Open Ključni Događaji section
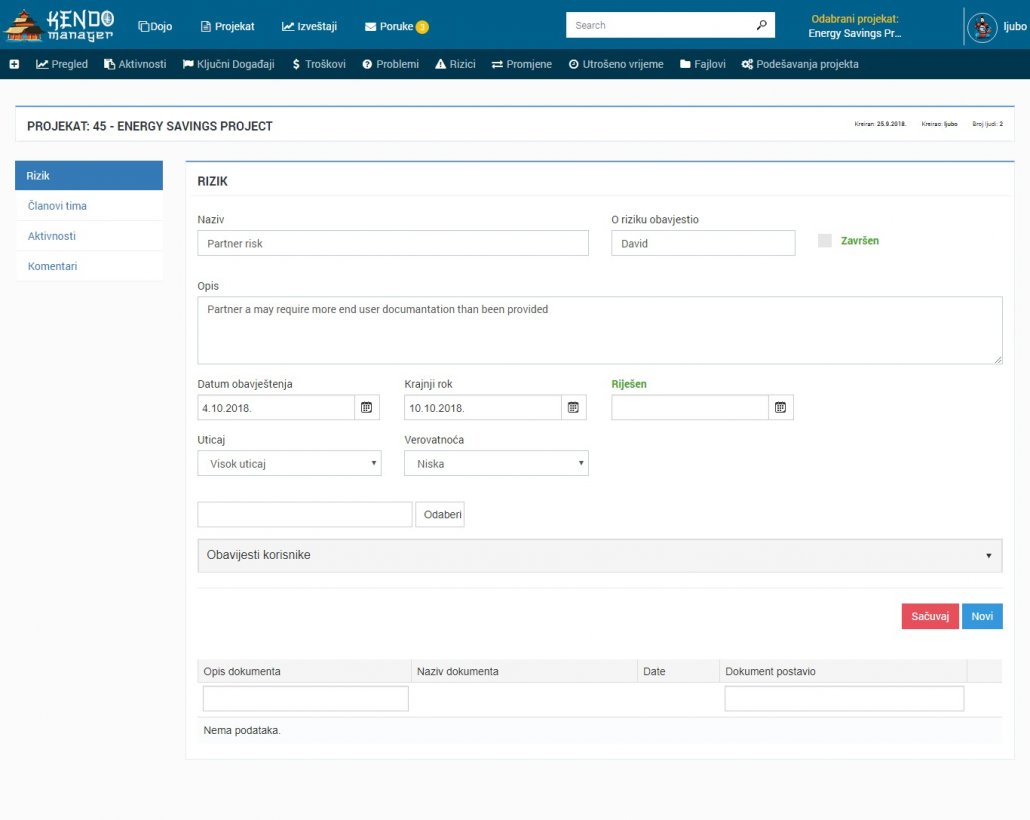 pyautogui.click(x=229, y=64)
